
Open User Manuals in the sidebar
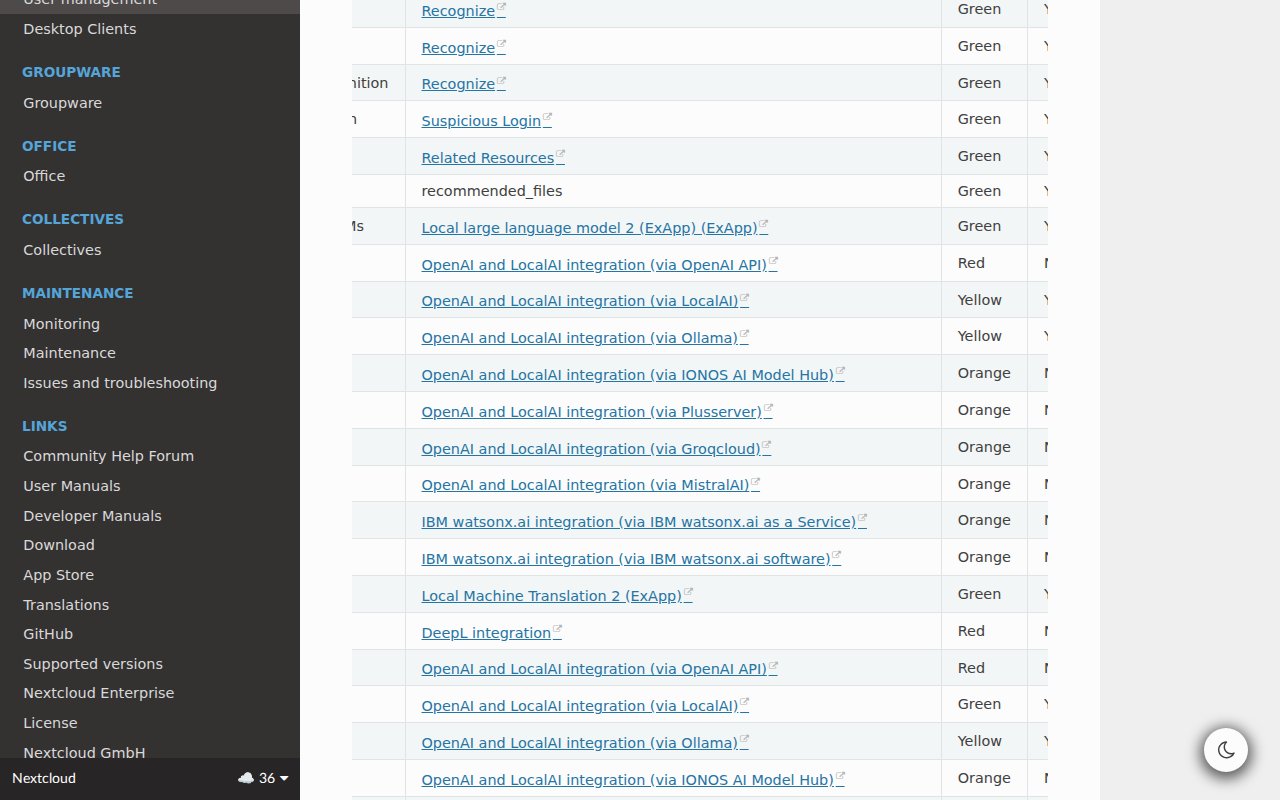(x=71, y=486)
